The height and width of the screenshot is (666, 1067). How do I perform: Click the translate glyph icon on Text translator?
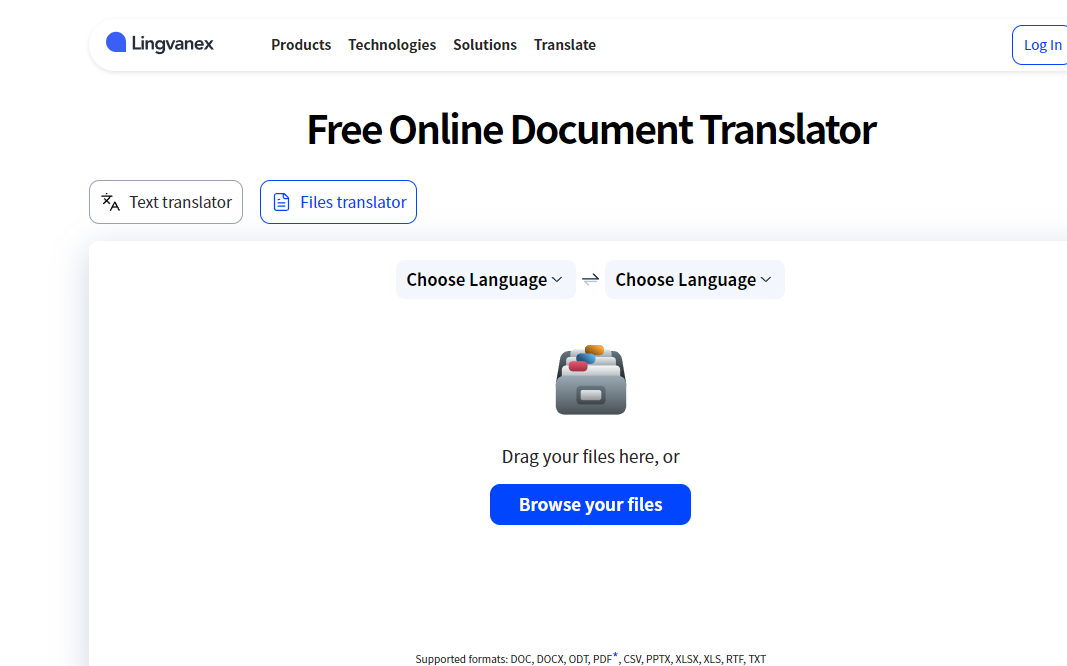pos(111,202)
